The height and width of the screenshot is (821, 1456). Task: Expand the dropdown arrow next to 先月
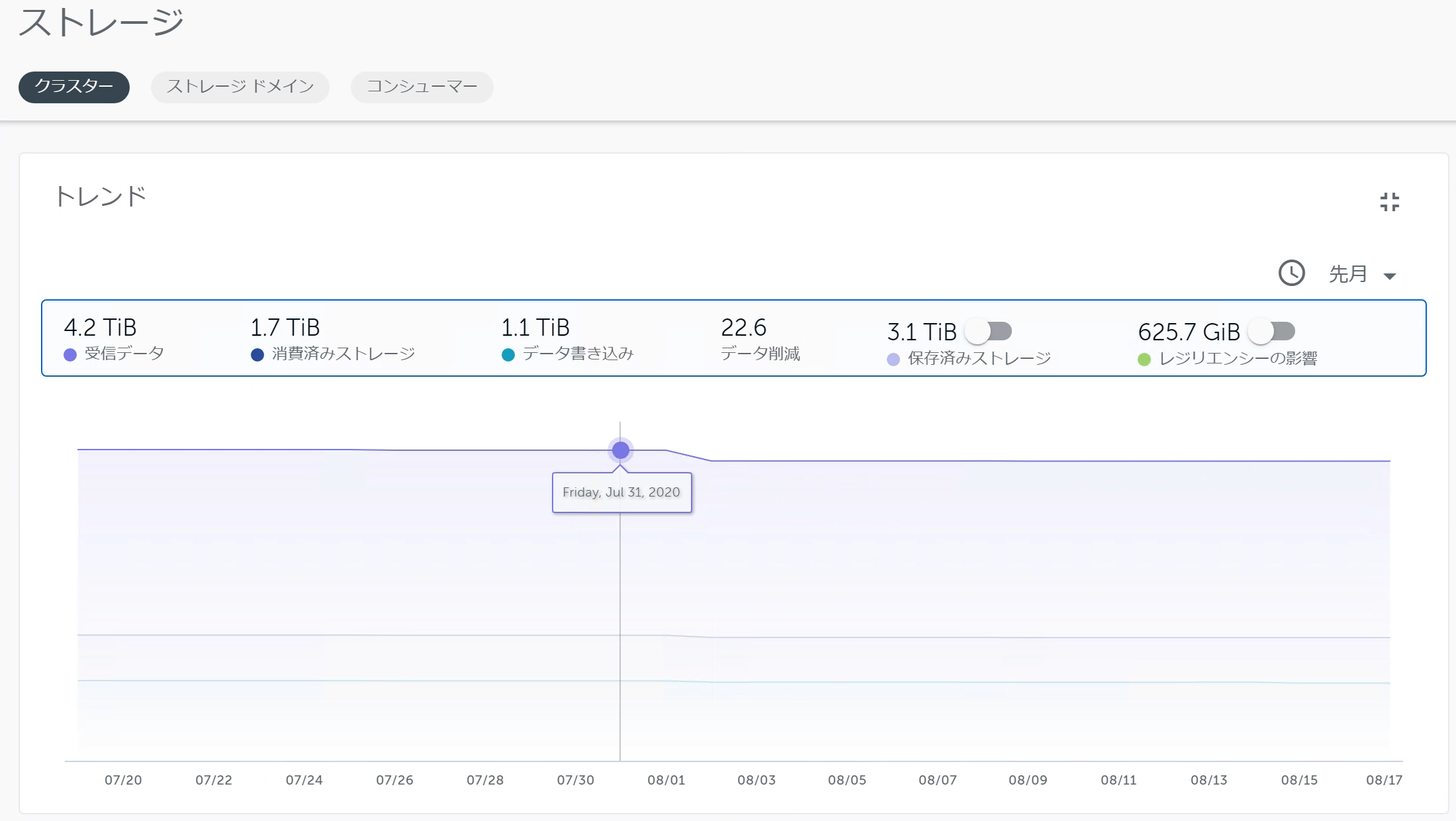(1390, 276)
